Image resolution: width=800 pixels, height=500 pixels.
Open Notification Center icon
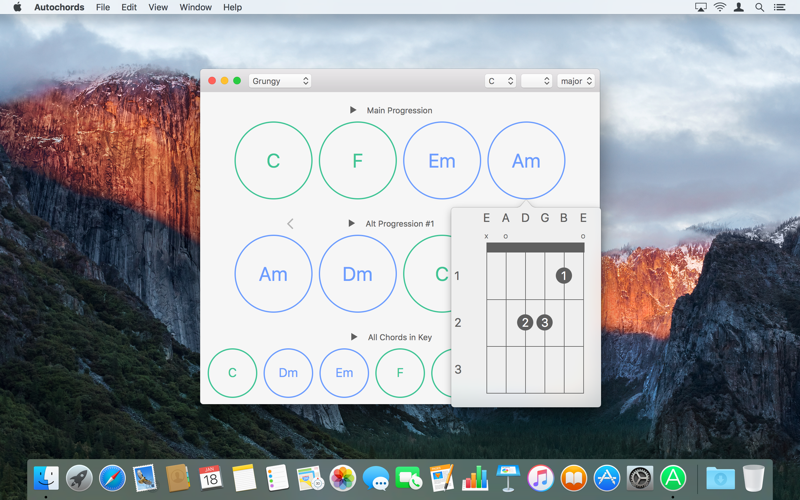pyautogui.click(x=779, y=7)
